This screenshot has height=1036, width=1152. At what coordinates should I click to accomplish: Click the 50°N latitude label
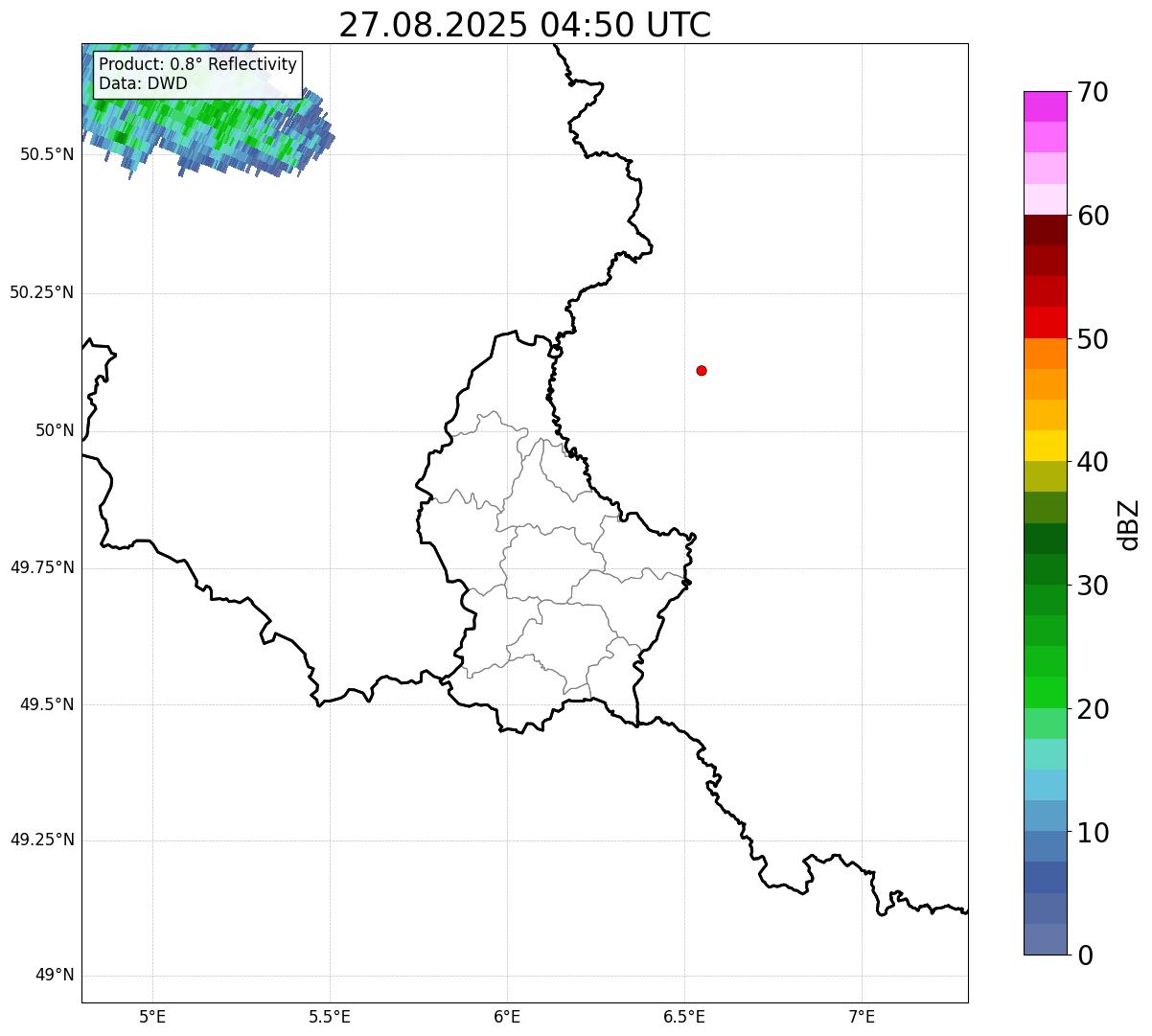tap(55, 430)
